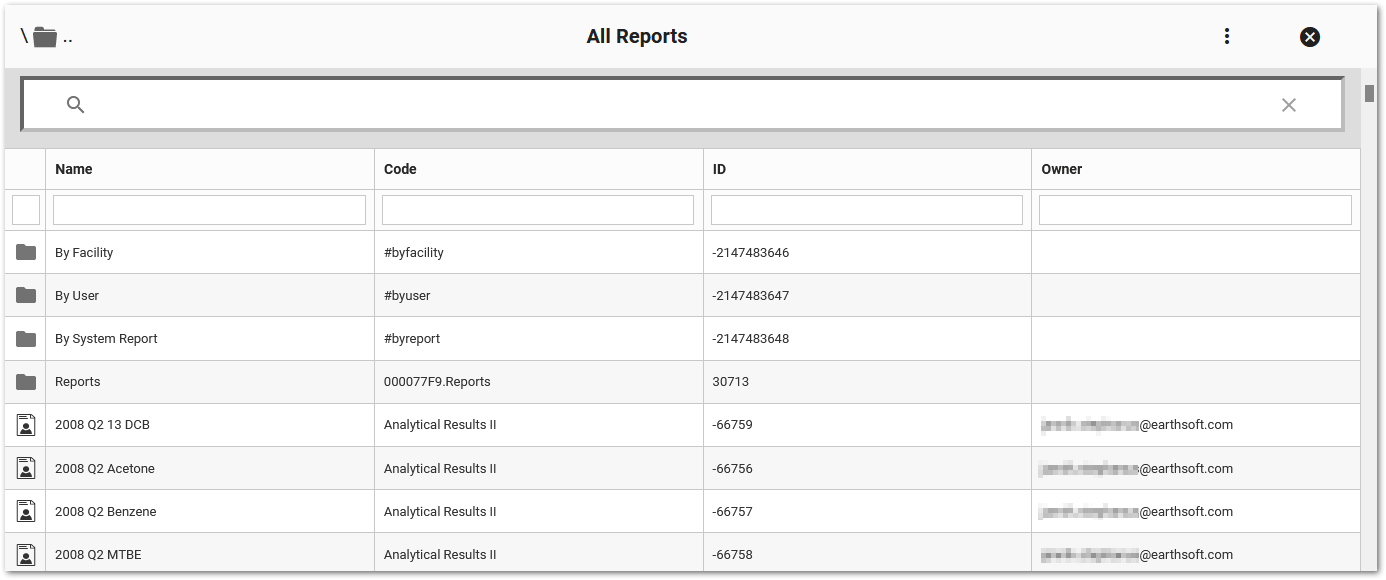Click the folder icon beside the Reports row
This screenshot has width=1386, height=580.
(25, 381)
